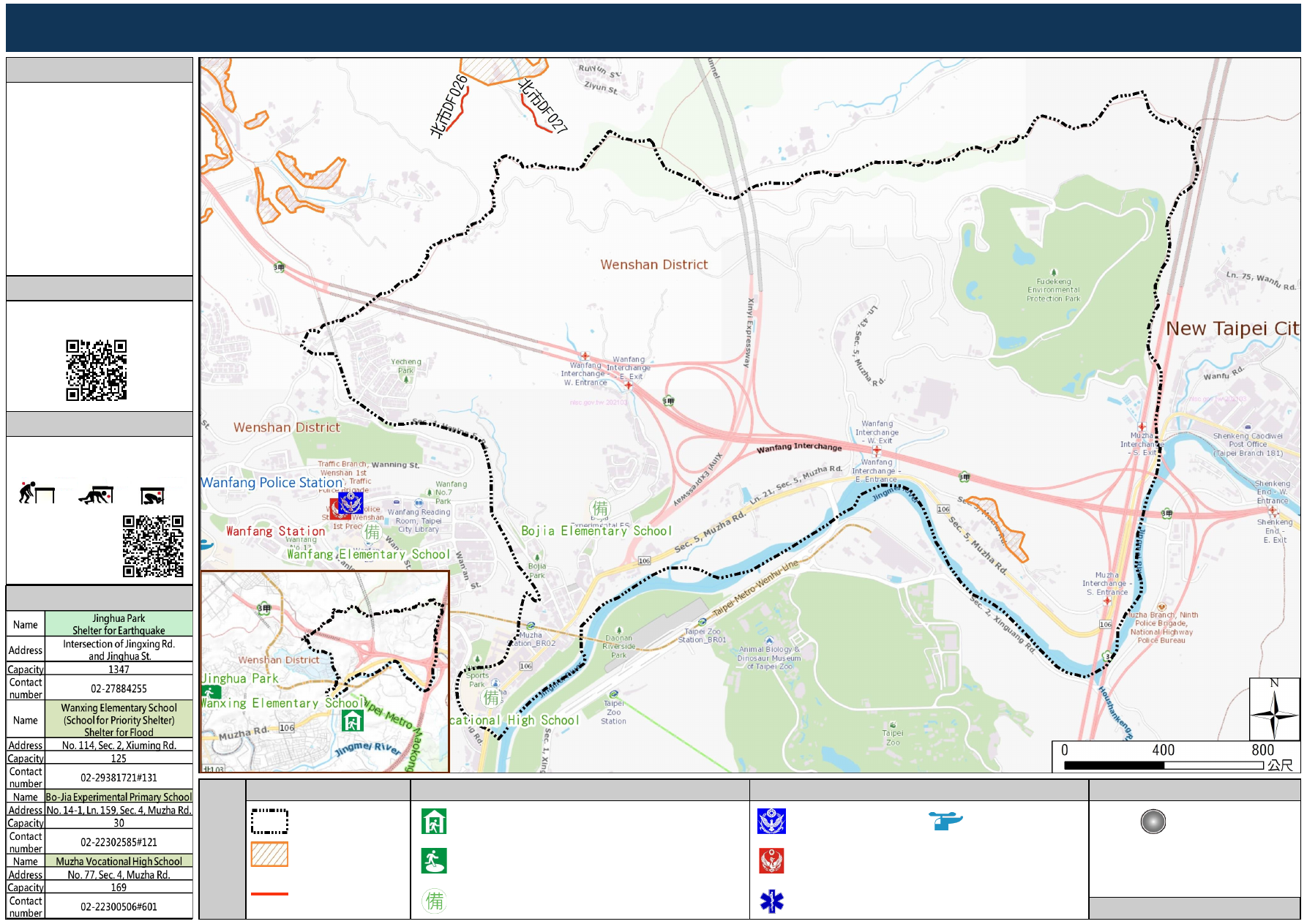
Task: Click 'Jinghua Park Shelter for Earthquake' table cell
Action: 119,624
